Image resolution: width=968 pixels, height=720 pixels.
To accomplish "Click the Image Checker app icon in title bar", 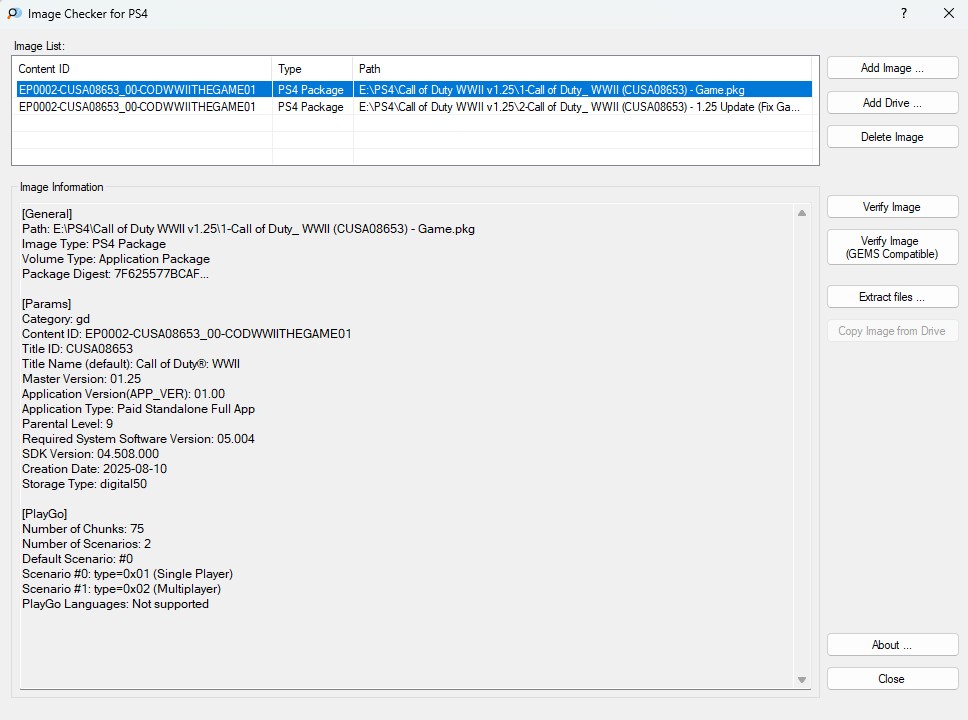I will pyautogui.click(x=14, y=14).
